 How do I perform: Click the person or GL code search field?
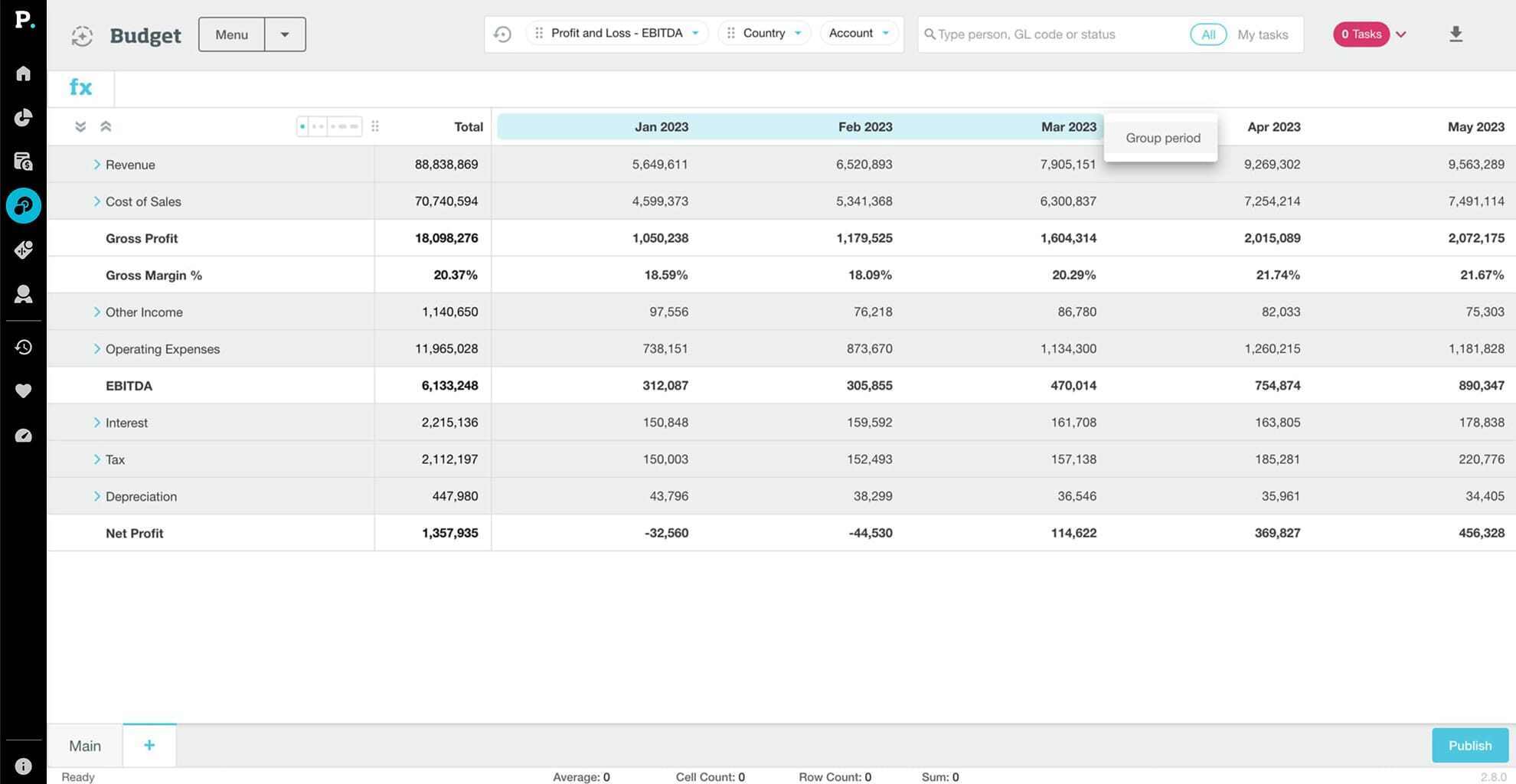point(1057,34)
